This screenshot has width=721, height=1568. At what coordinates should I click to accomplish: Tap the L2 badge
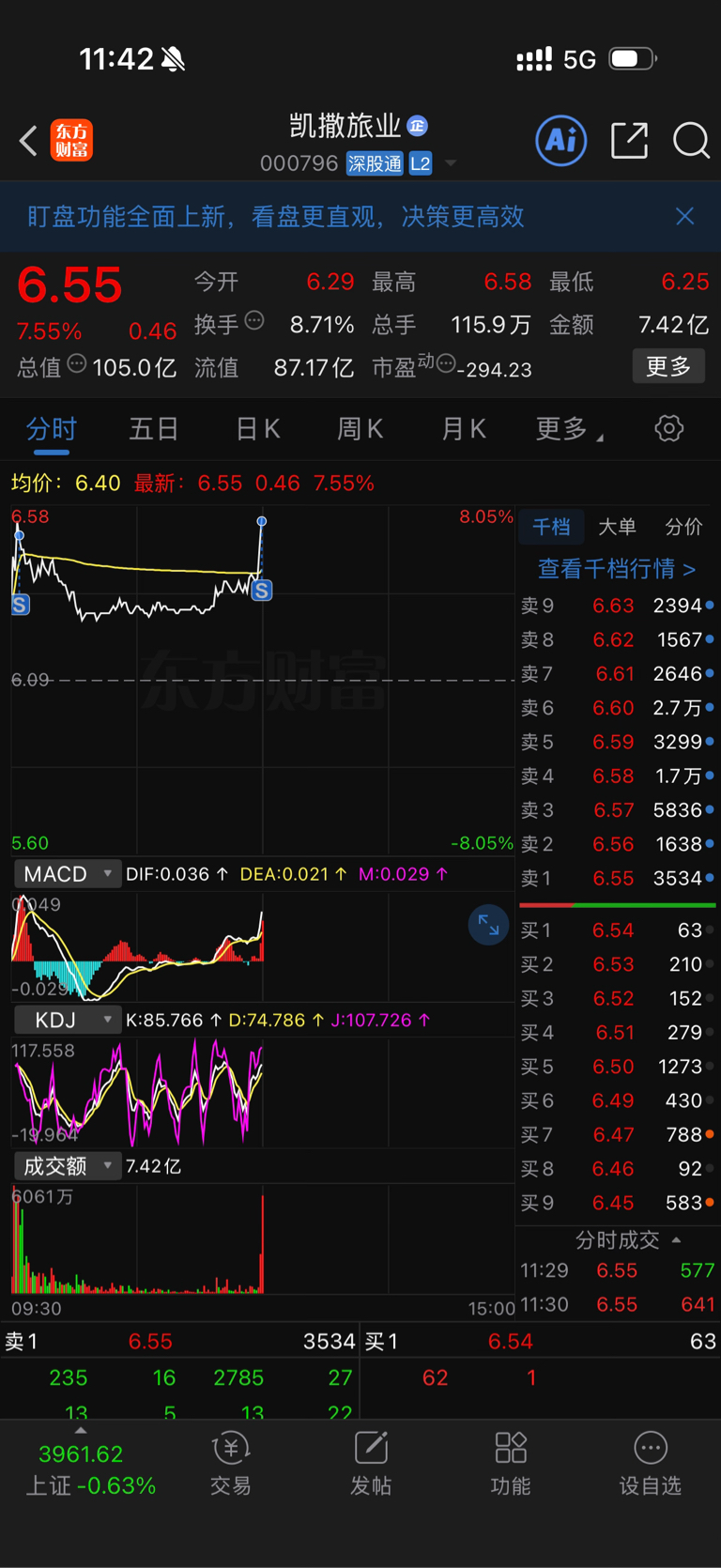click(x=421, y=163)
